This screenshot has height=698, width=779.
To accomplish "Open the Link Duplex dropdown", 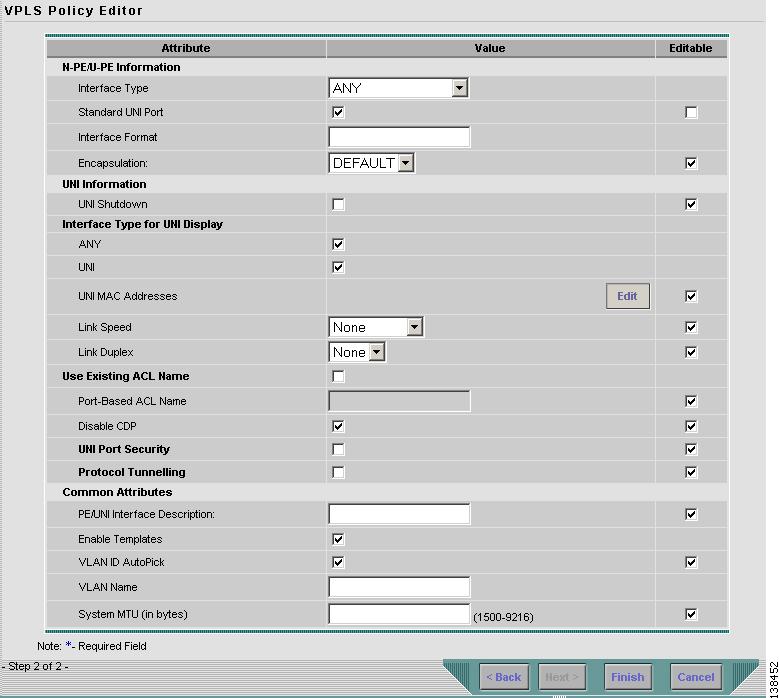I will [357, 352].
